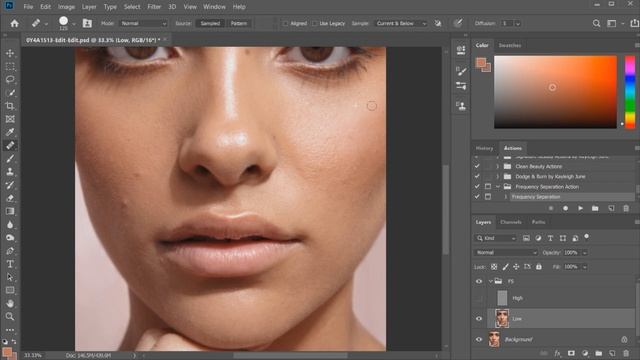This screenshot has width=640, height=360.
Task: Select the Gradient tool
Action: [10, 211]
